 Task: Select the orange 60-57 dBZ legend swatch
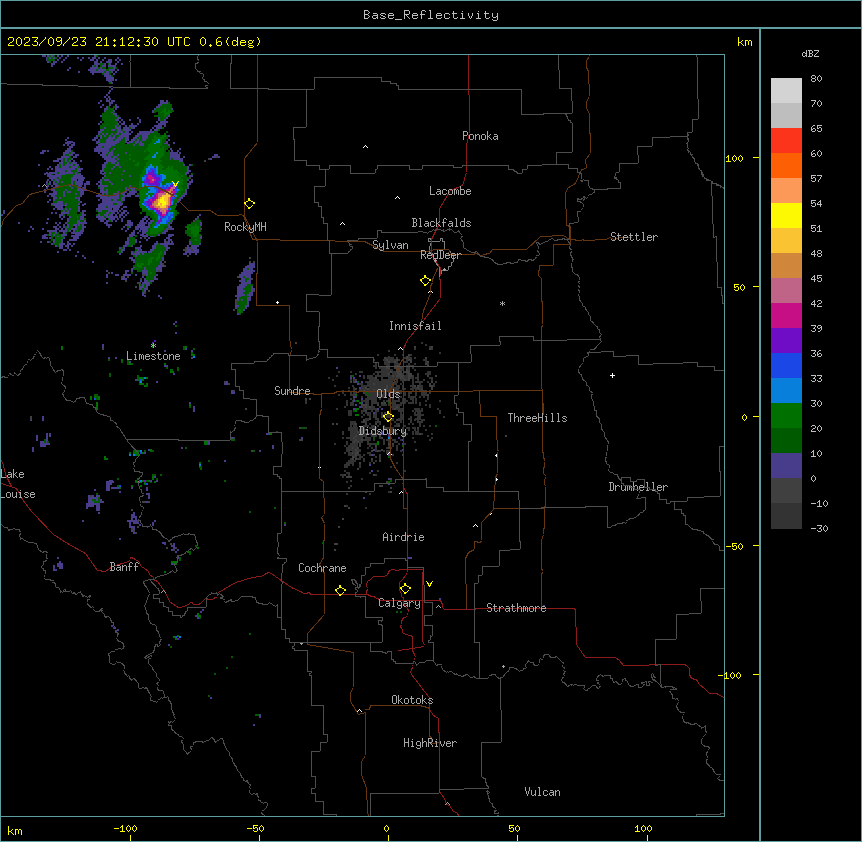pos(786,165)
